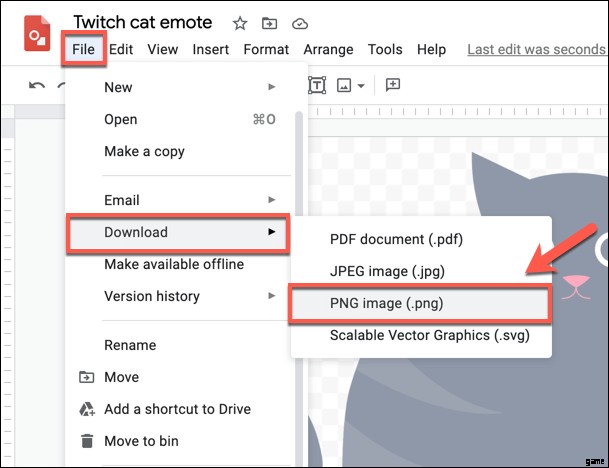Click the Drive shortcut icon in the menu

coord(87,409)
